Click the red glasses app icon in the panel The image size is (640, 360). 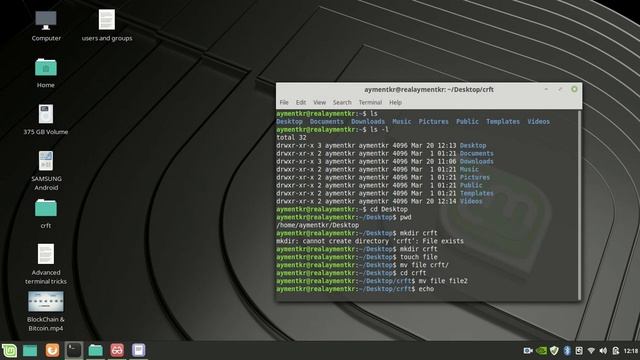click(117, 350)
